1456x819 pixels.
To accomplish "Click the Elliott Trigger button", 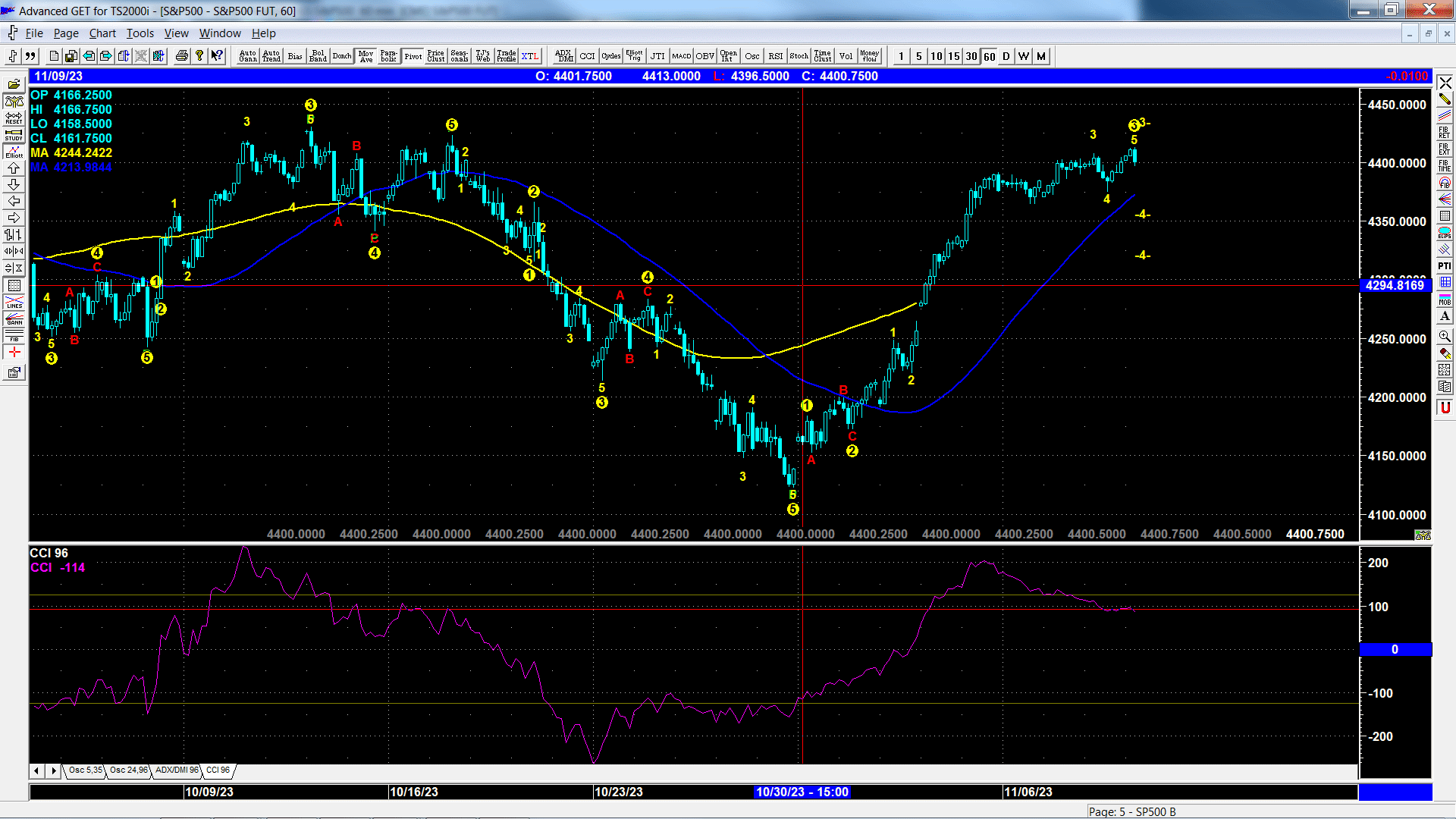I will coord(634,56).
